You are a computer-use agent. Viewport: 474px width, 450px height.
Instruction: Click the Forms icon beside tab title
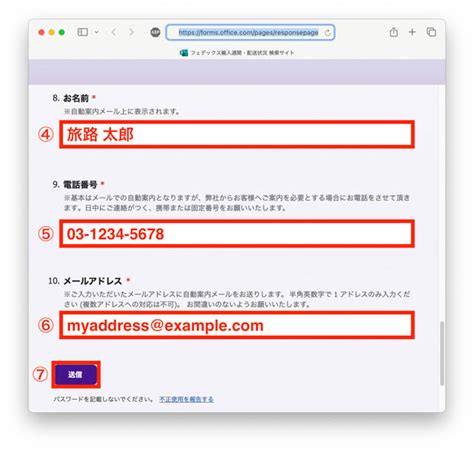click(184, 53)
